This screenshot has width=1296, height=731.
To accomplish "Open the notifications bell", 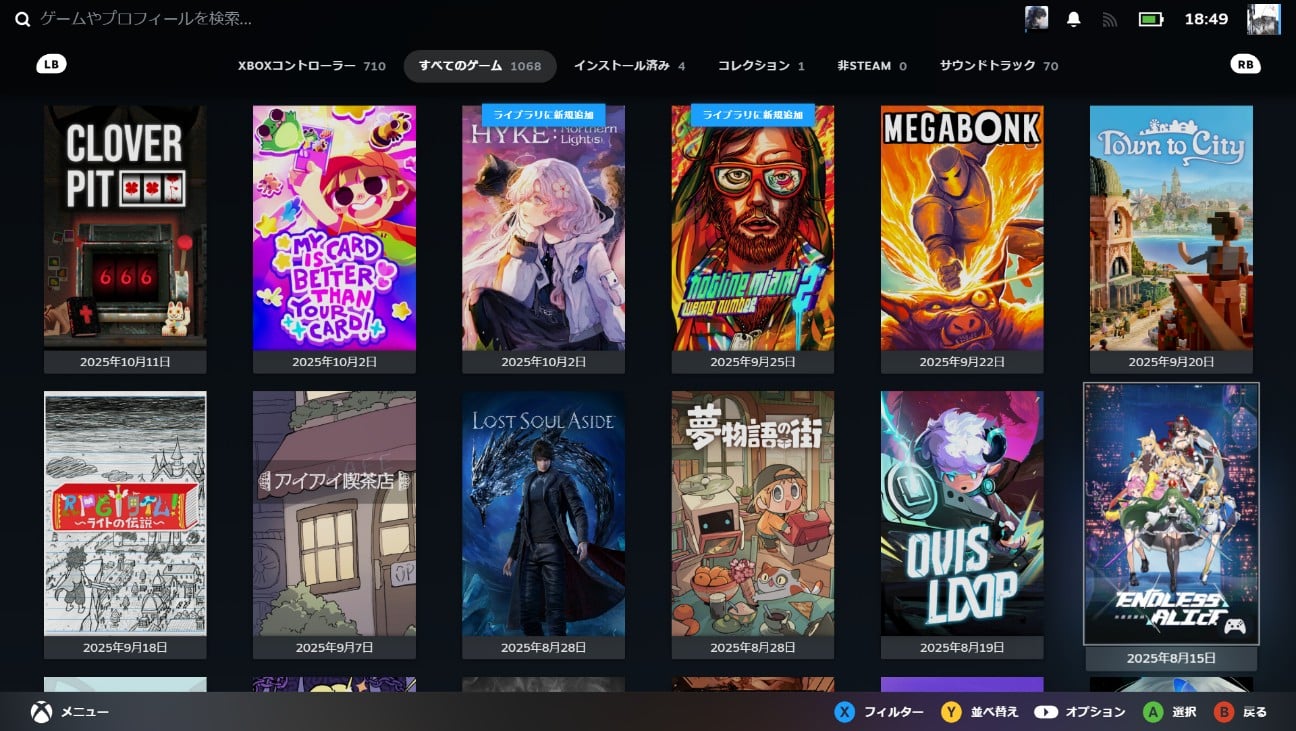I will coord(1074,19).
